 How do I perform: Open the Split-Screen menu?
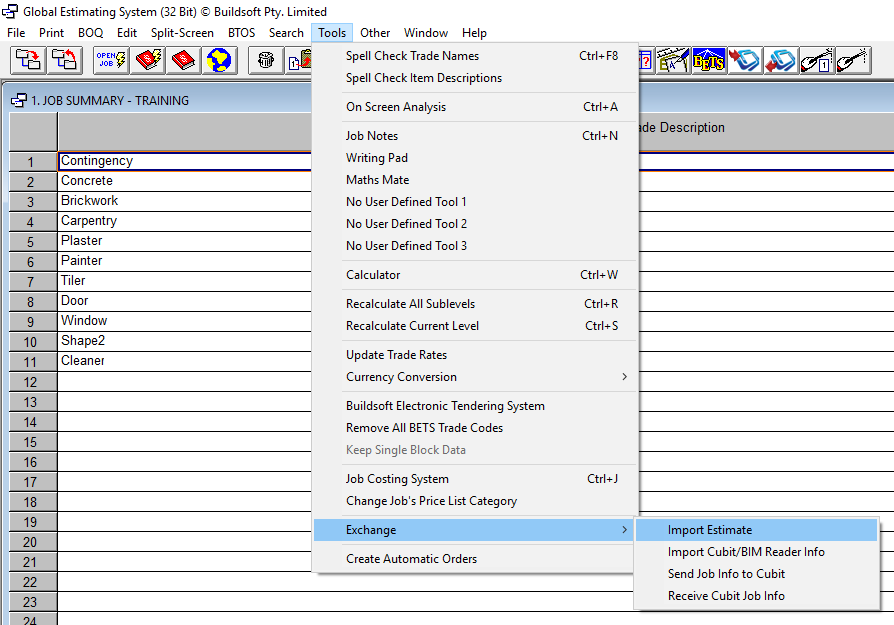(x=182, y=33)
